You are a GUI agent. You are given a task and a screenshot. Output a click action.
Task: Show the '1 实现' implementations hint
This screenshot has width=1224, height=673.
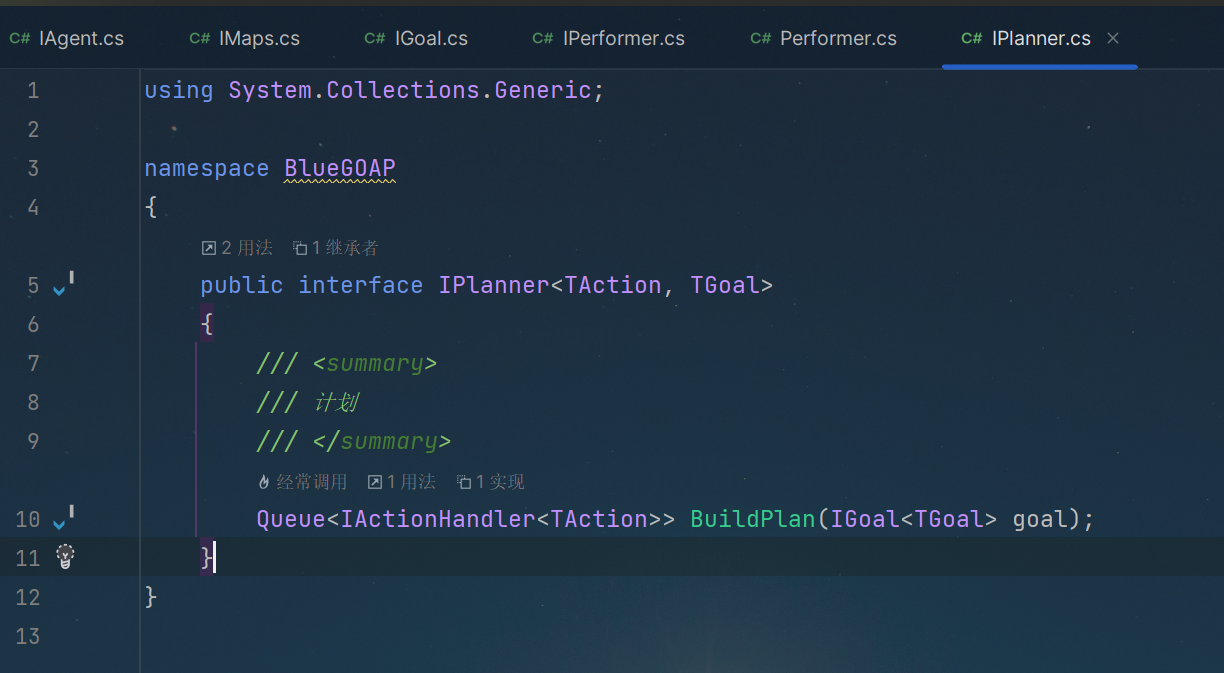[x=490, y=482]
